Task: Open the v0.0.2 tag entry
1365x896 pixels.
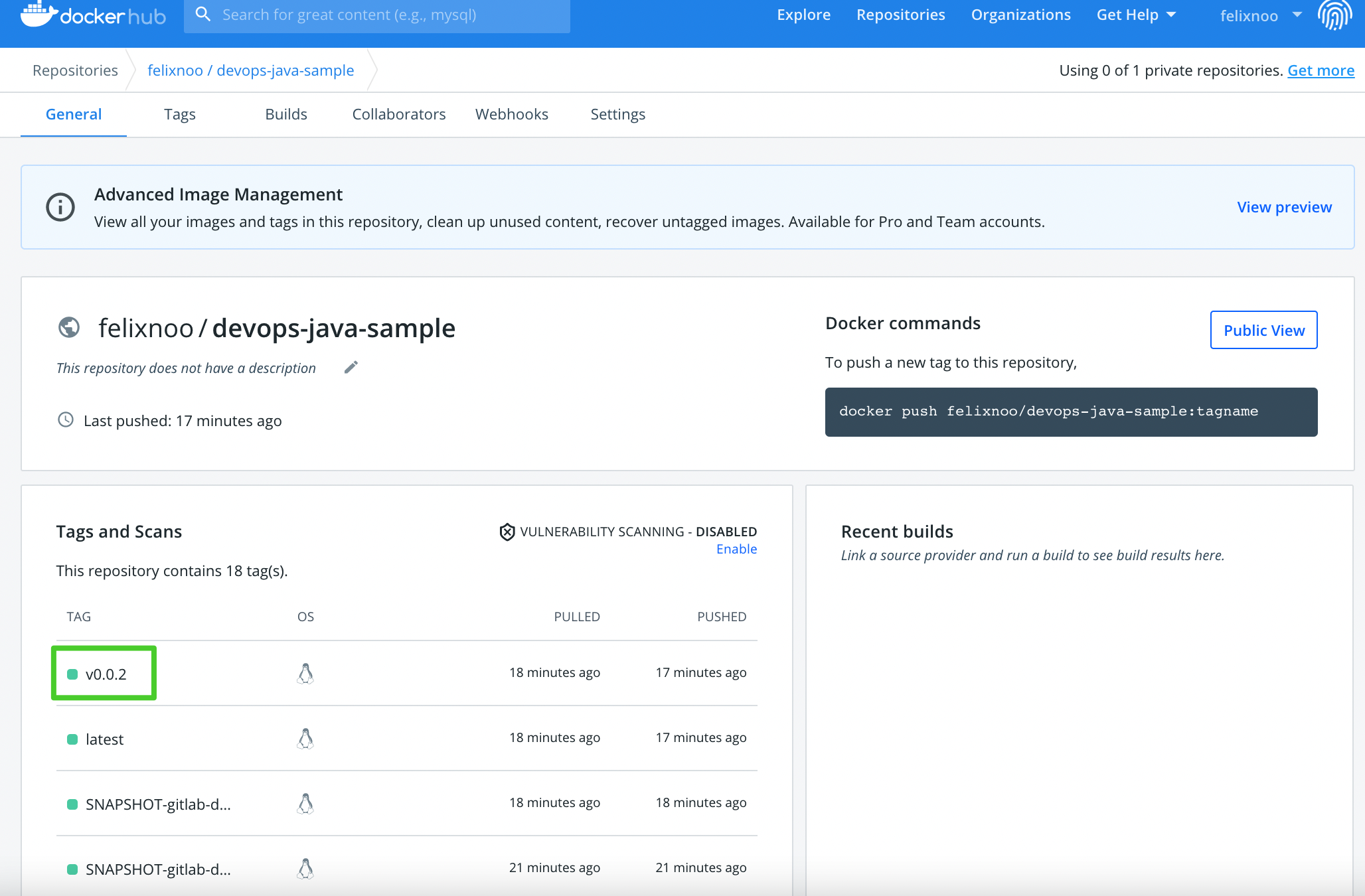Action: click(x=106, y=674)
